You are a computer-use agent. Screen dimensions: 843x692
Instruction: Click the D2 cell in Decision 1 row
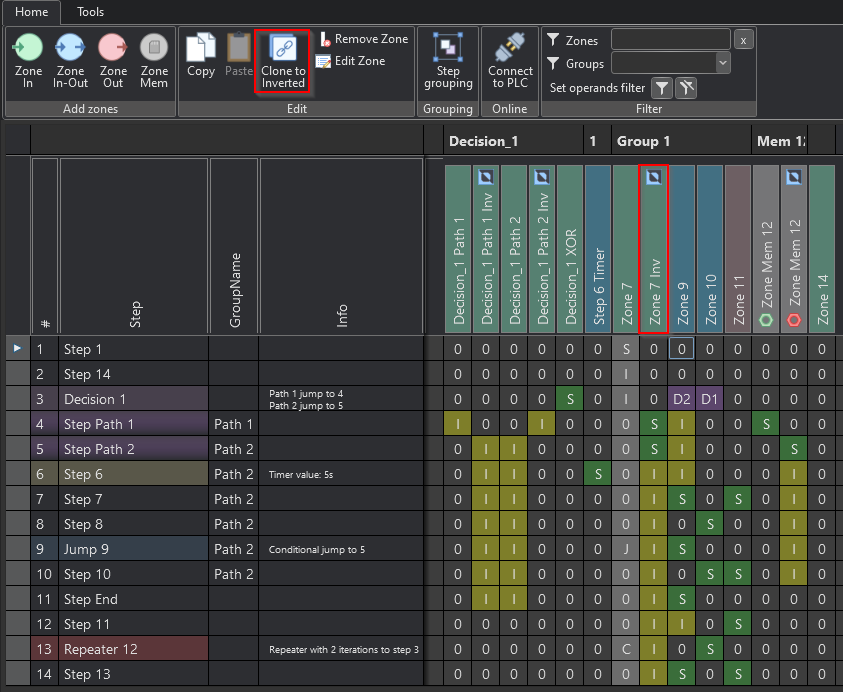coord(682,399)
